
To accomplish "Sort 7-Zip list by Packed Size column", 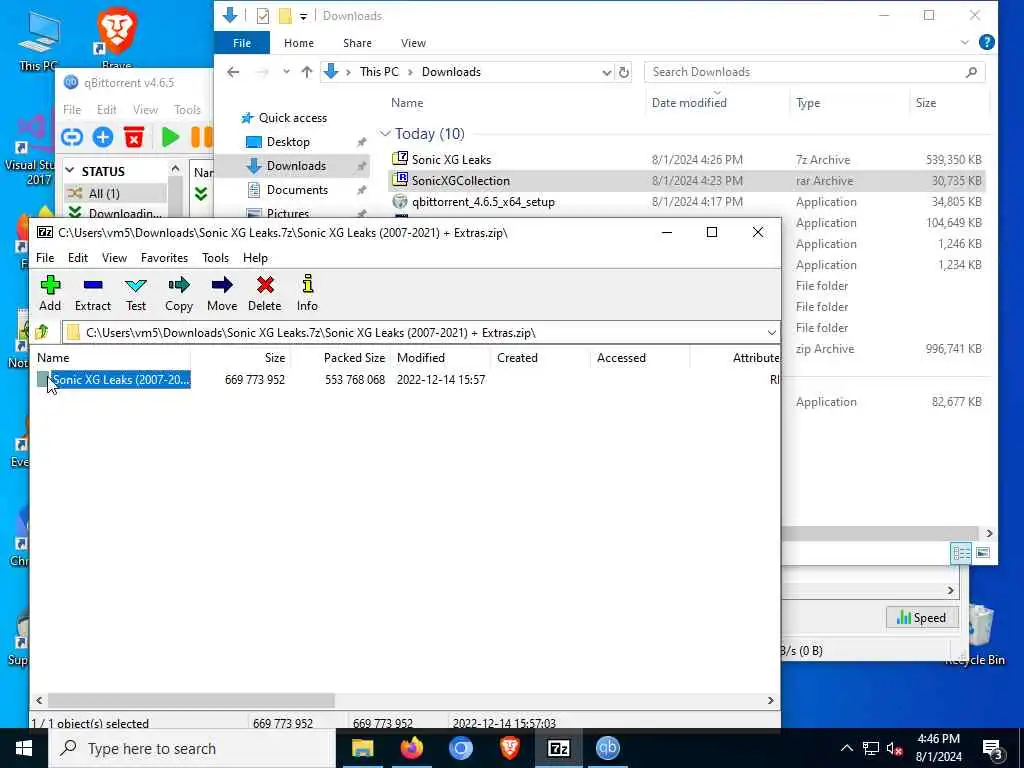I will (354, 358).
